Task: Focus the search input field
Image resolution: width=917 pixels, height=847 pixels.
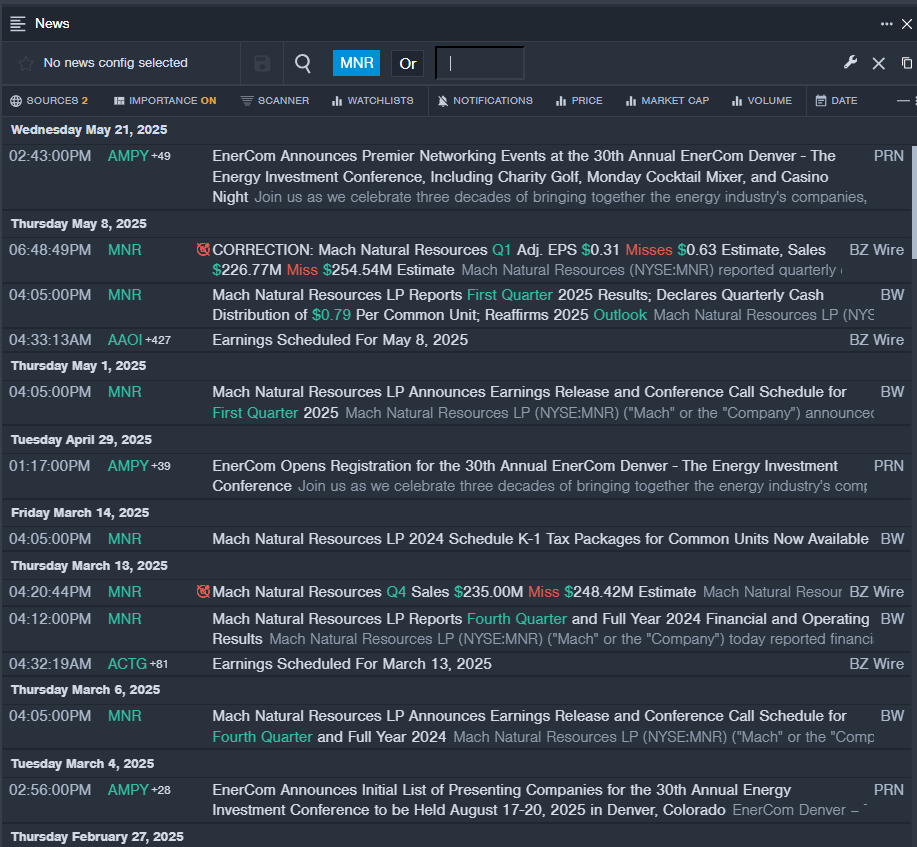Action: 480,63
